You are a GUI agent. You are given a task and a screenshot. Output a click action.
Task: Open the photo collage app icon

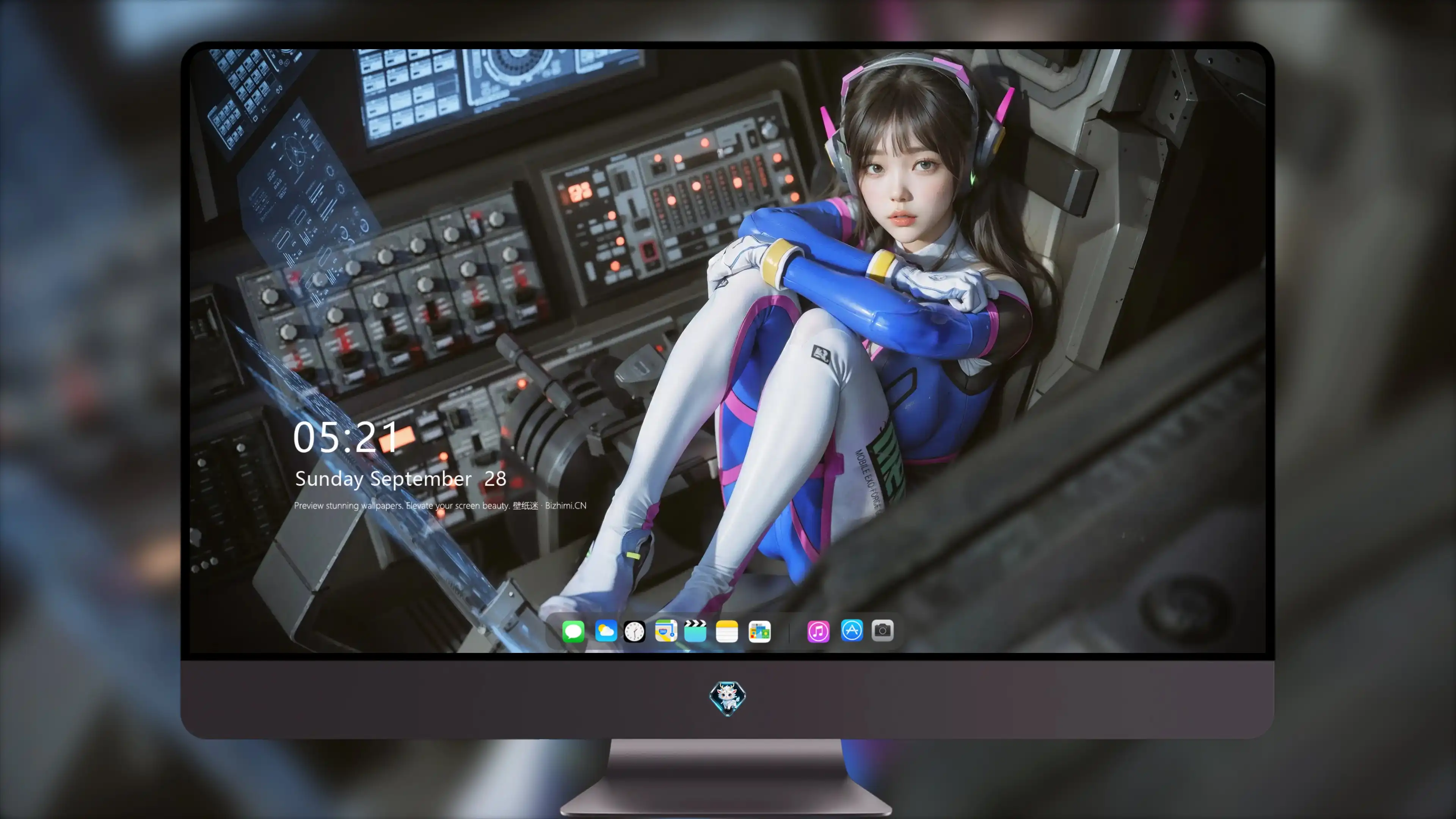pos(759,631)
